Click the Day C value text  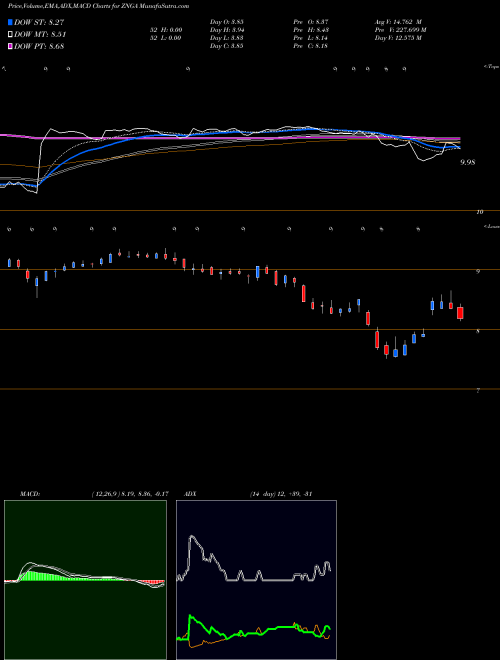coord(227,46)
